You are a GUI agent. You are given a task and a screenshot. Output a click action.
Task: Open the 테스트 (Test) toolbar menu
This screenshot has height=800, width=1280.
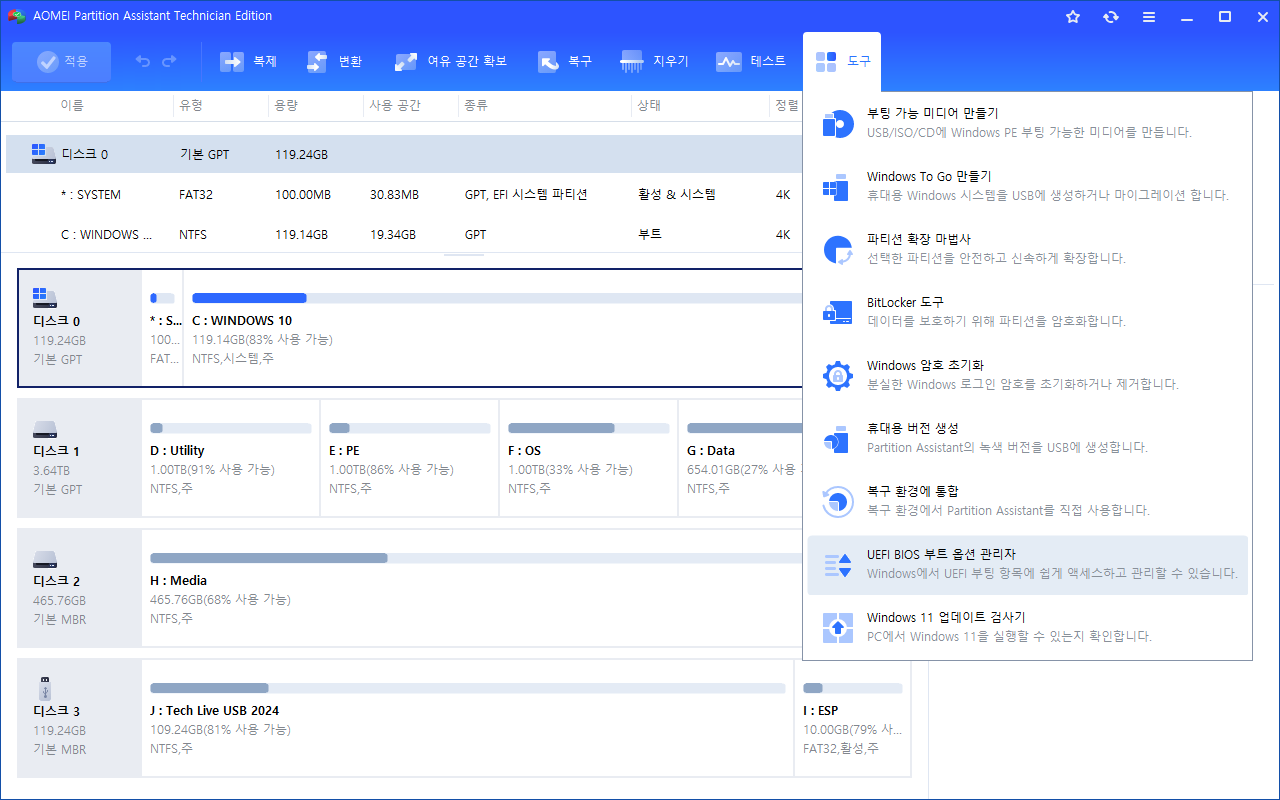pos(751,62)
